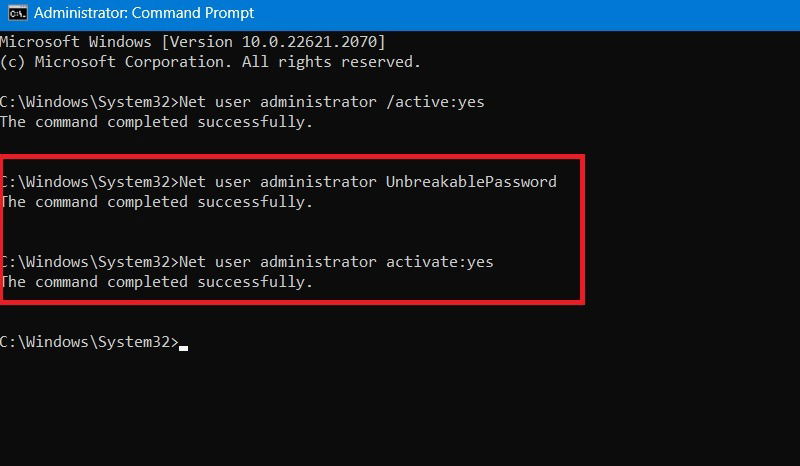
Task: Click the success message under activate:yes command
Action: pyautogui.click(x=156, y=282)
